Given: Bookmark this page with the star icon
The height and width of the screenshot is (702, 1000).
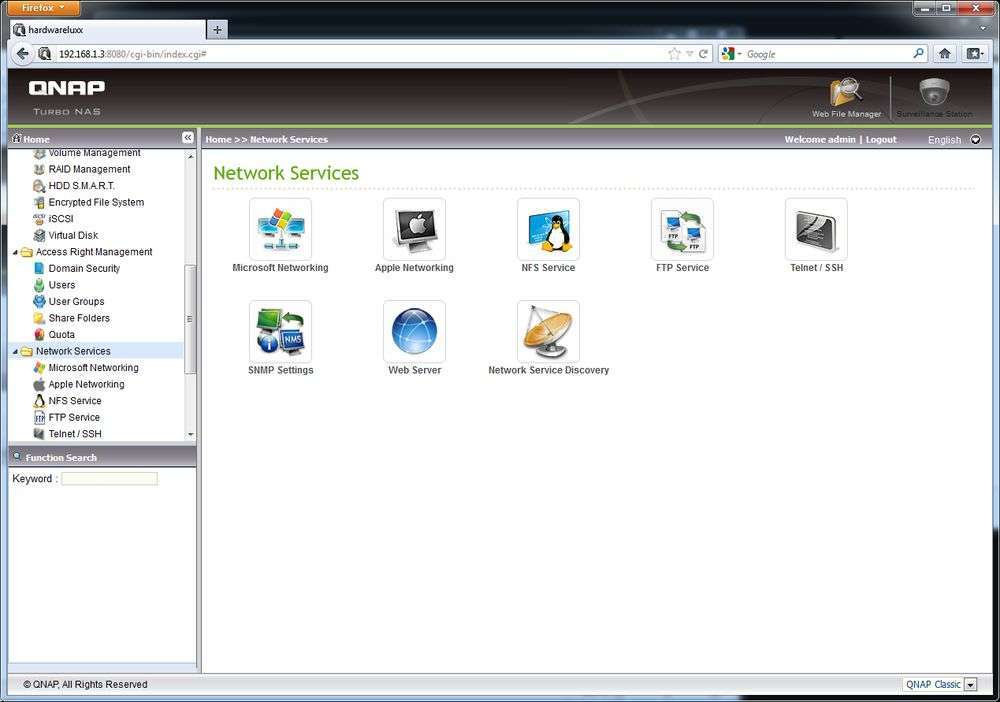Looking at the screenshot, I should click(x=674, y=54).
